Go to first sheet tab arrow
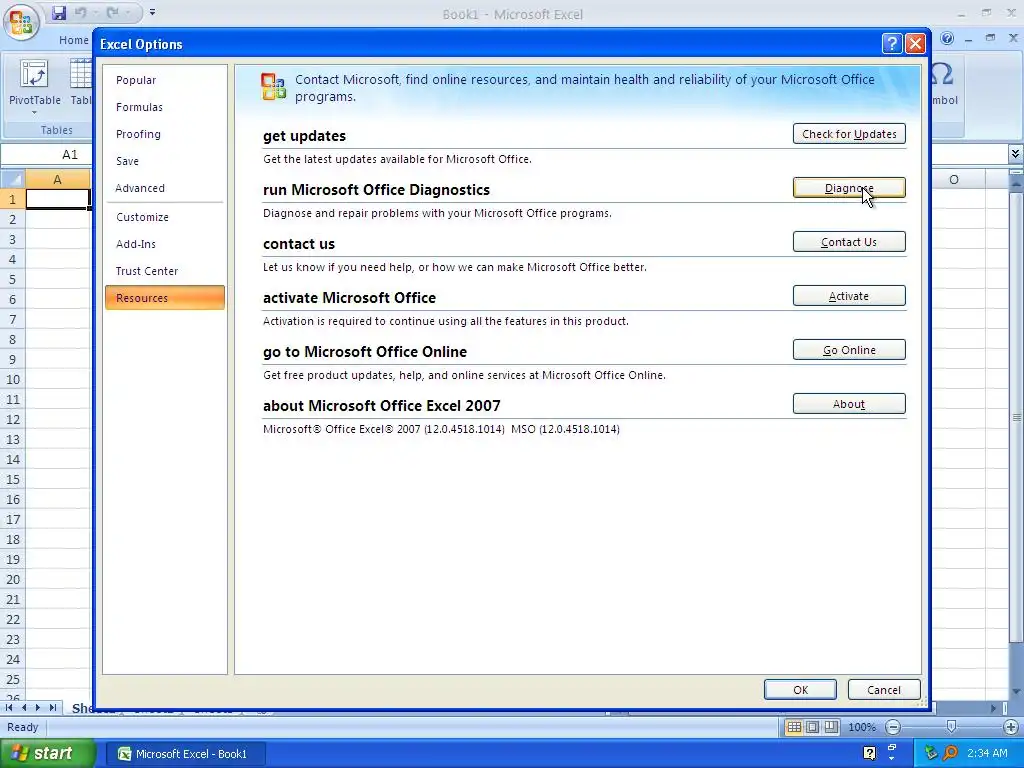 (x=9, y=708)
